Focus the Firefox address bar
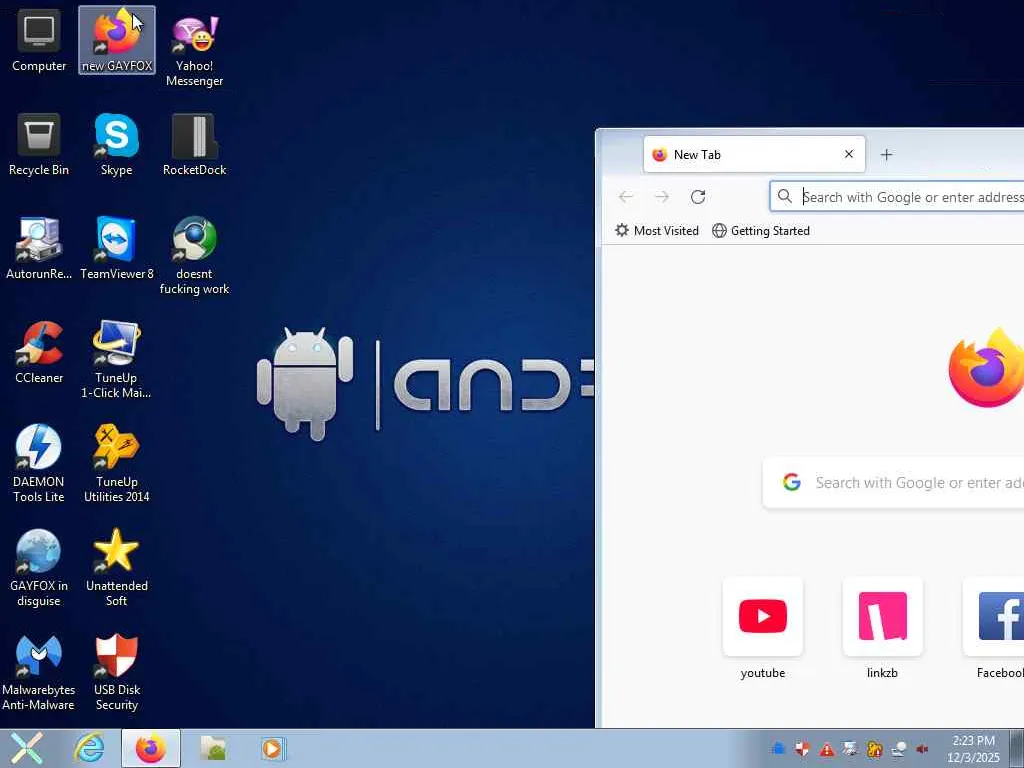This screenshot has height=768, width=1024. pyautogui.click(x=897, y=197)
